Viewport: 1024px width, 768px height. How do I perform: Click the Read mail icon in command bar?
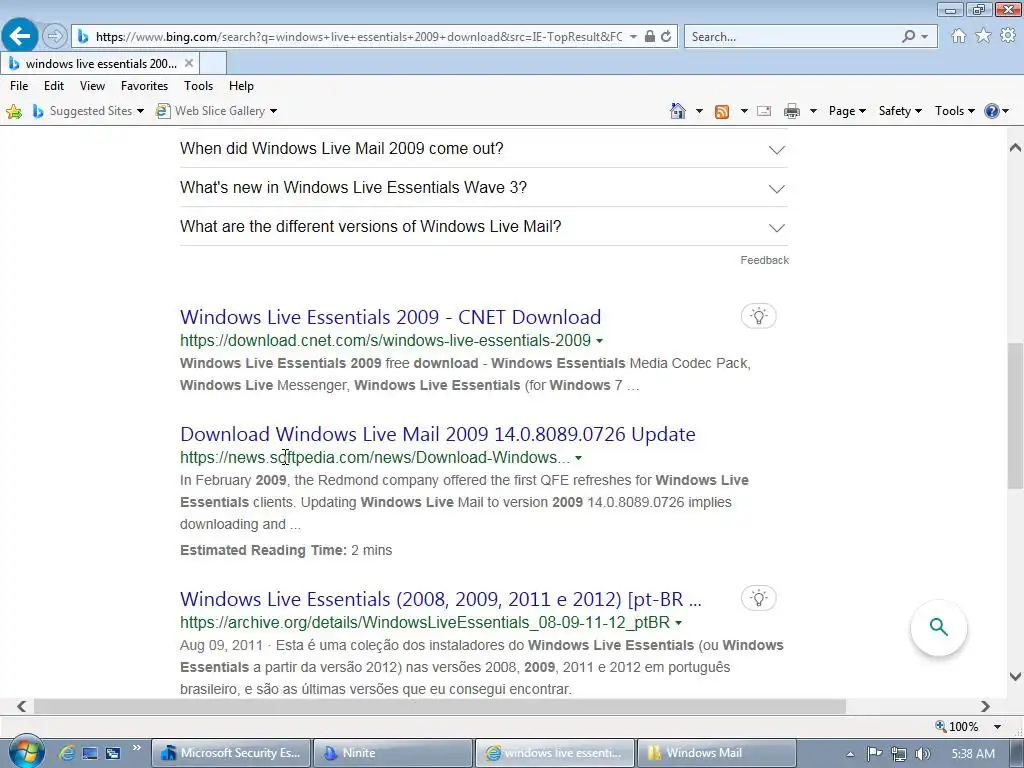pyautogui.click(x=764, y=111)
